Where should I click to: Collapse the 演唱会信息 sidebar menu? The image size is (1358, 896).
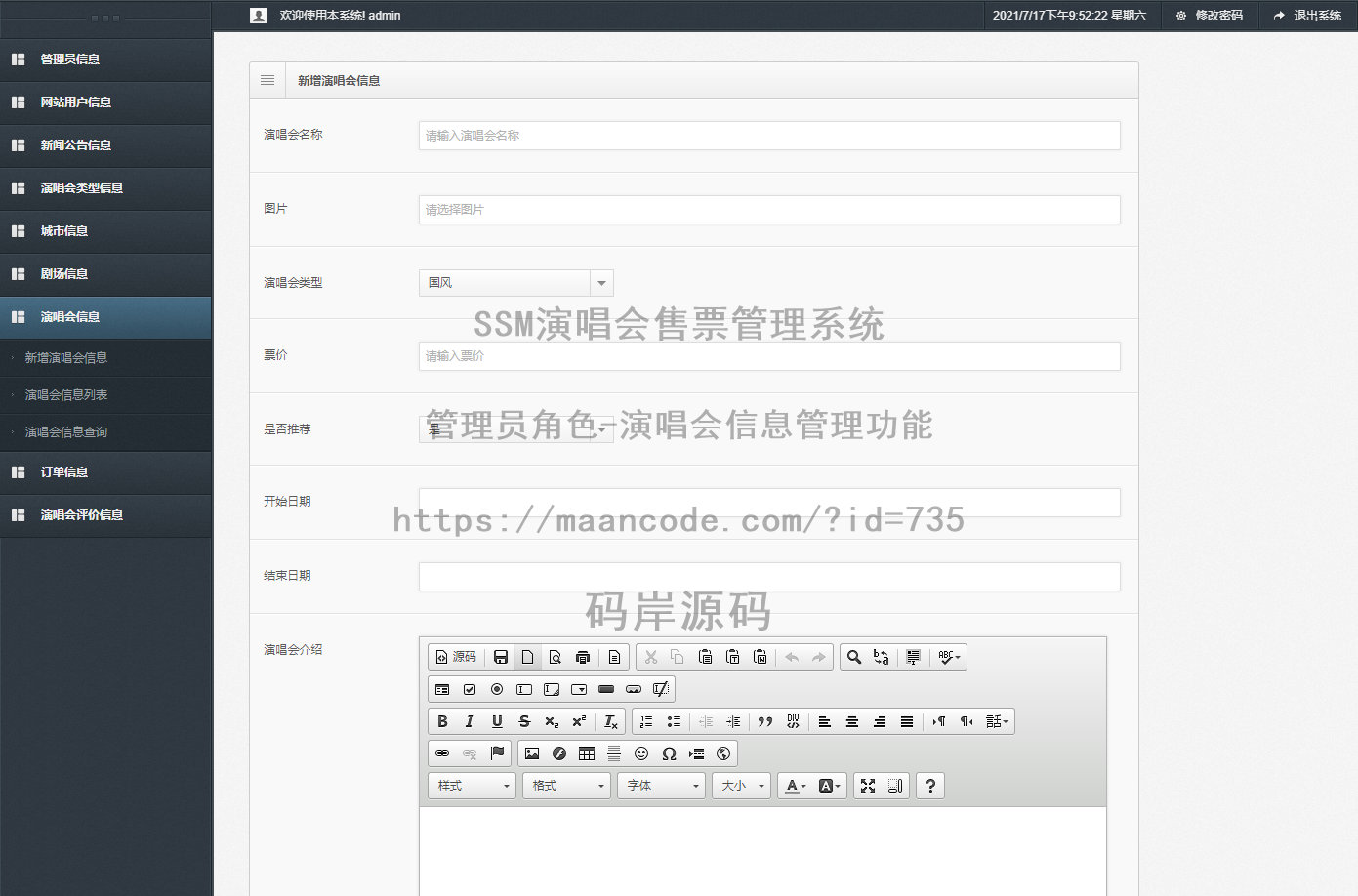[x=105, y=317]
